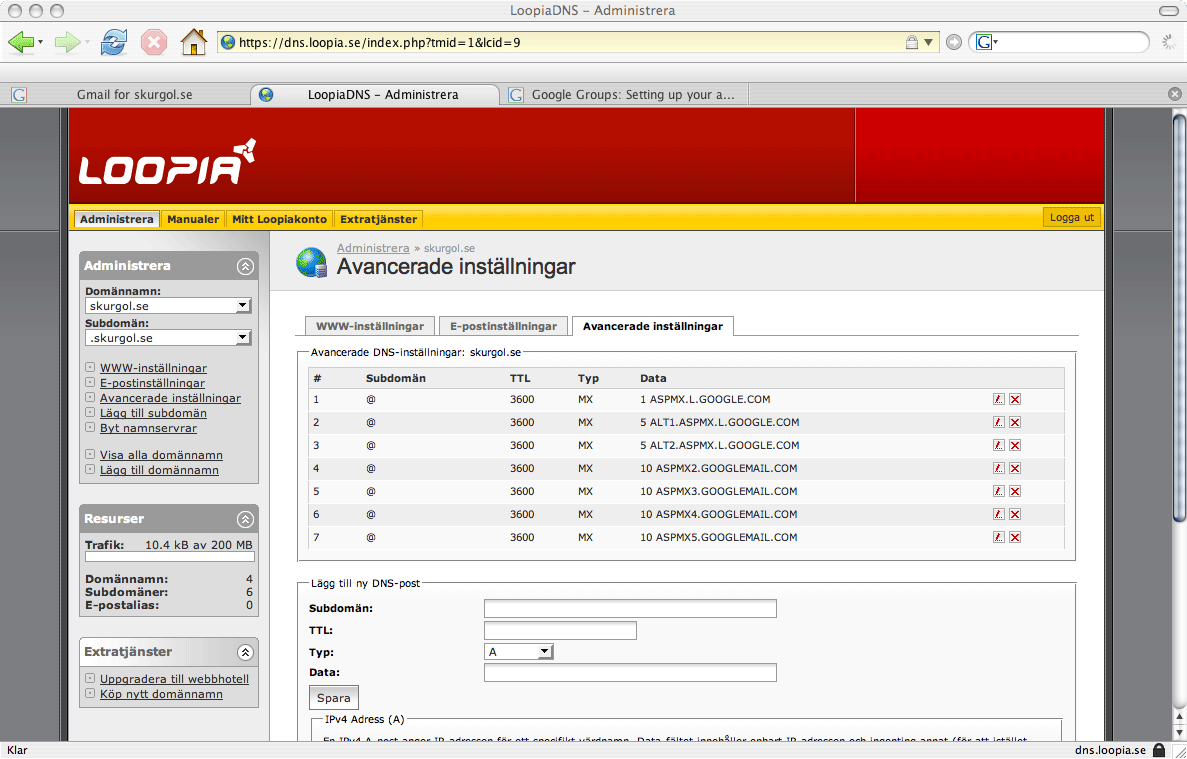Click the Logga ut button

pos(1072,217)
